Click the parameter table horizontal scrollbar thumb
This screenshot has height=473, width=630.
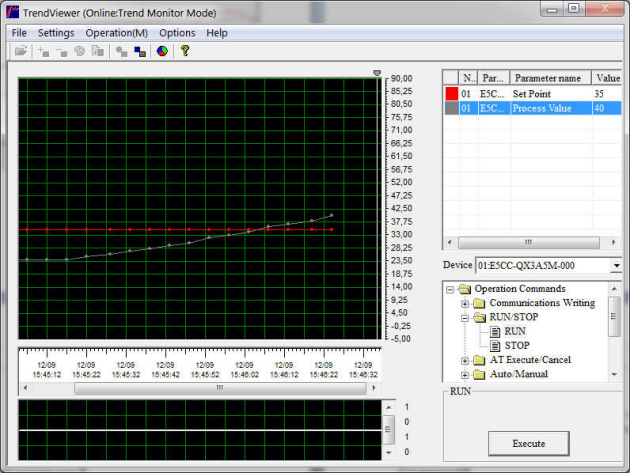coord(529,242)
